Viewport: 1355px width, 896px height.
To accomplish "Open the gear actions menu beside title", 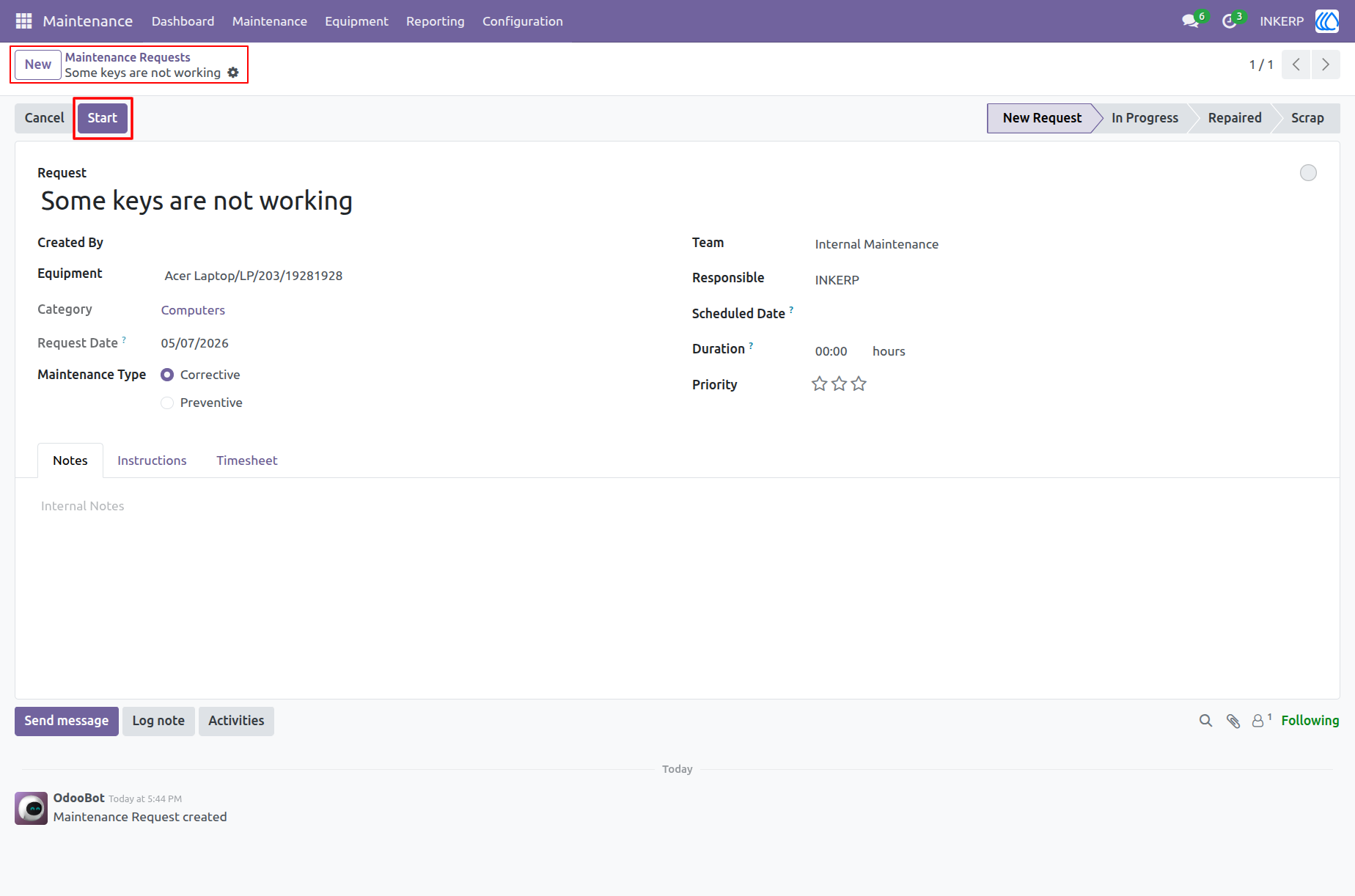I will coord(233,73).
